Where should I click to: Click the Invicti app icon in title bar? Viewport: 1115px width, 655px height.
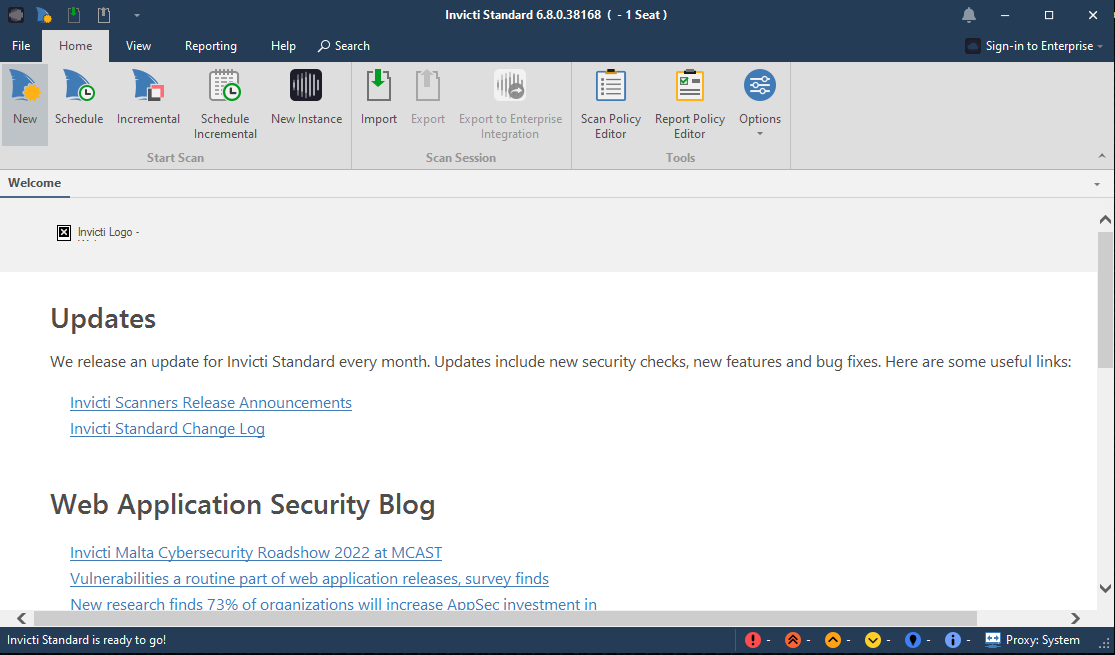pos(16,15)
